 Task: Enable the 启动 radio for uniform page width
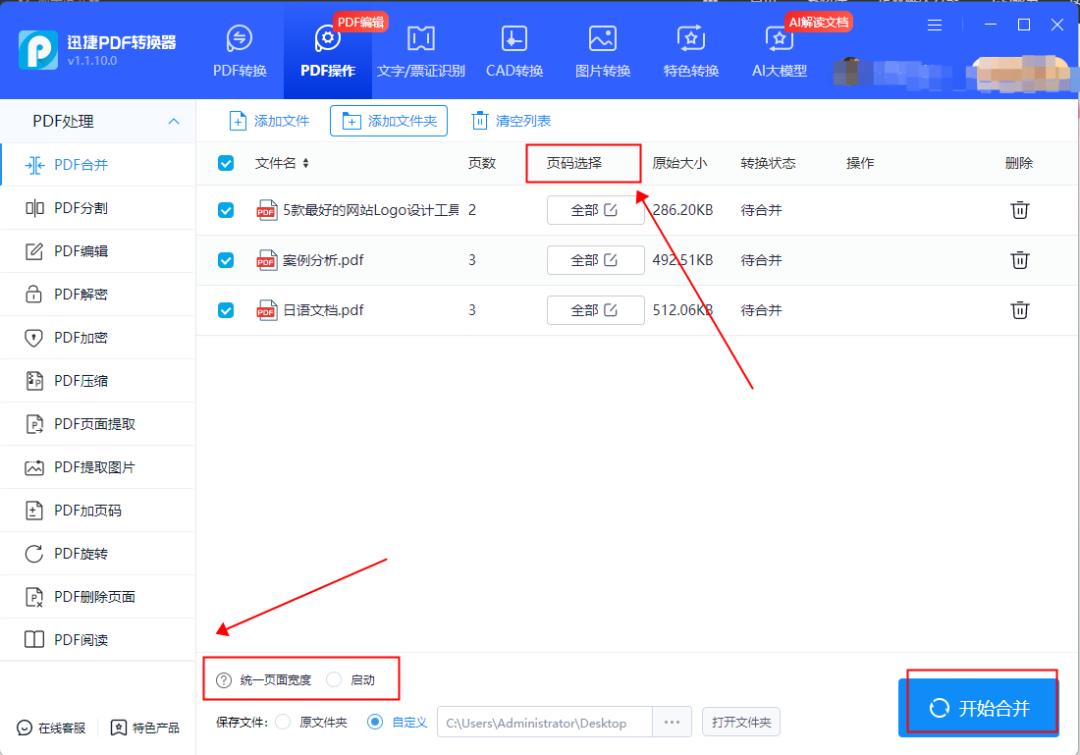click(x=334, y=680)
